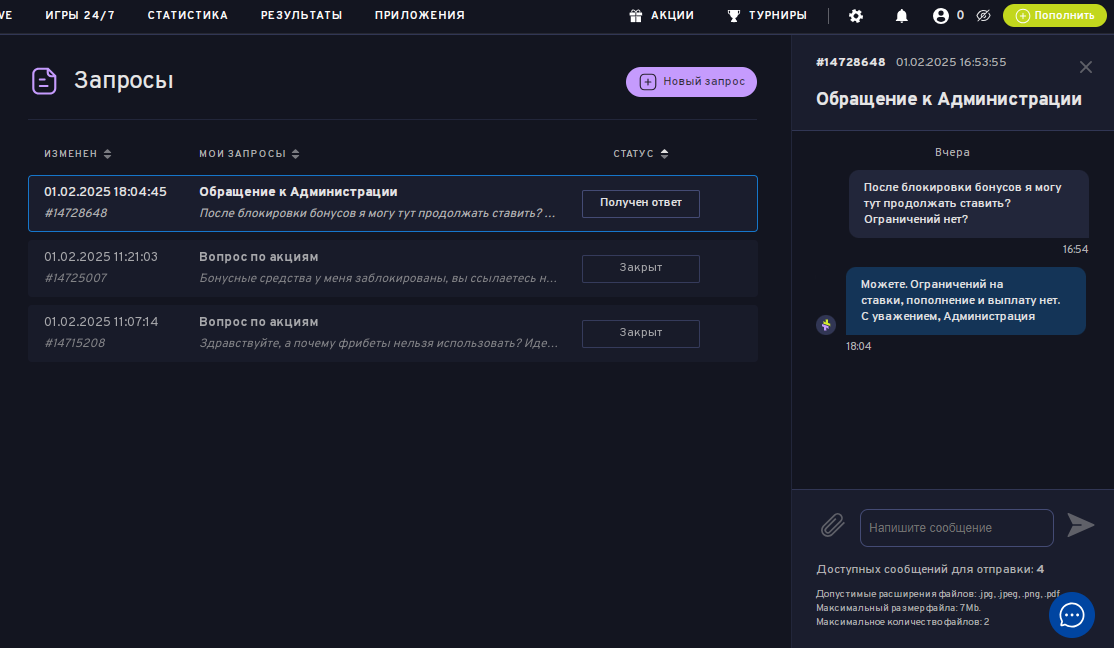Close the request details panel

(x=1086, y=67)
